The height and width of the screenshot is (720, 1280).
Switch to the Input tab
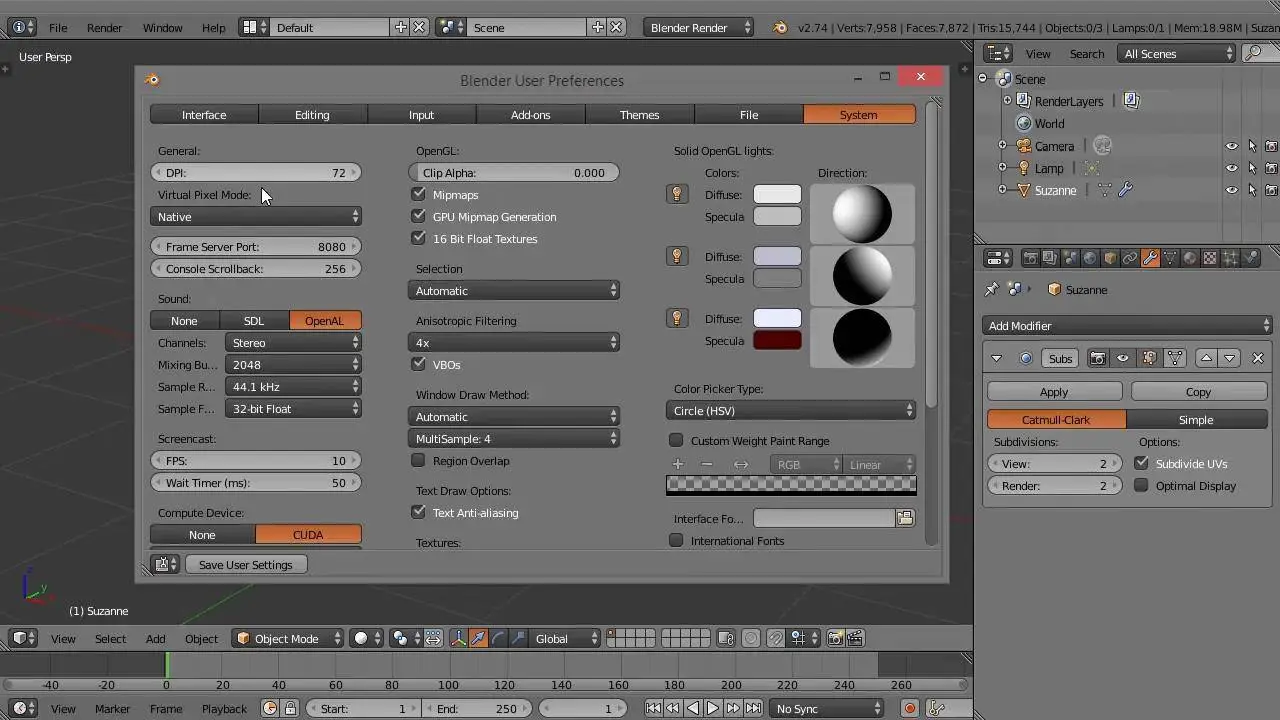point(422,115)
